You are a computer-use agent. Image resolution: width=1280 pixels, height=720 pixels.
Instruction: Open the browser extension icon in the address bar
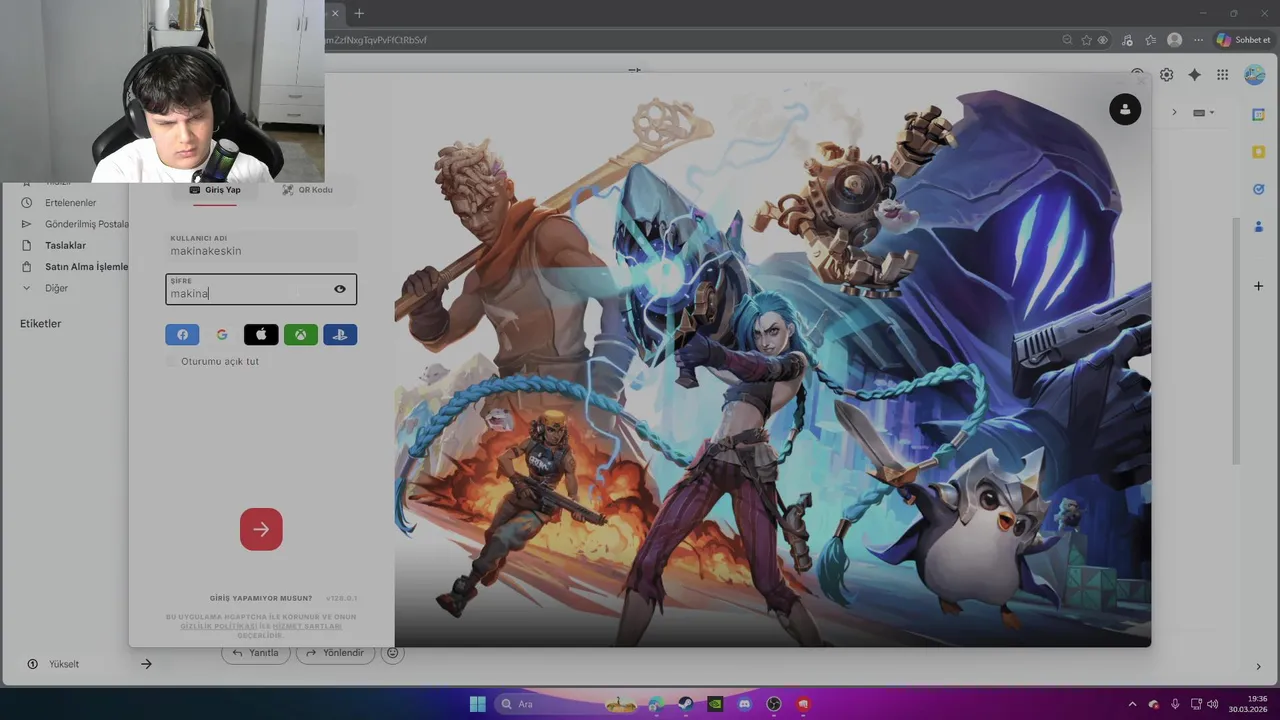click(1102, 40)
